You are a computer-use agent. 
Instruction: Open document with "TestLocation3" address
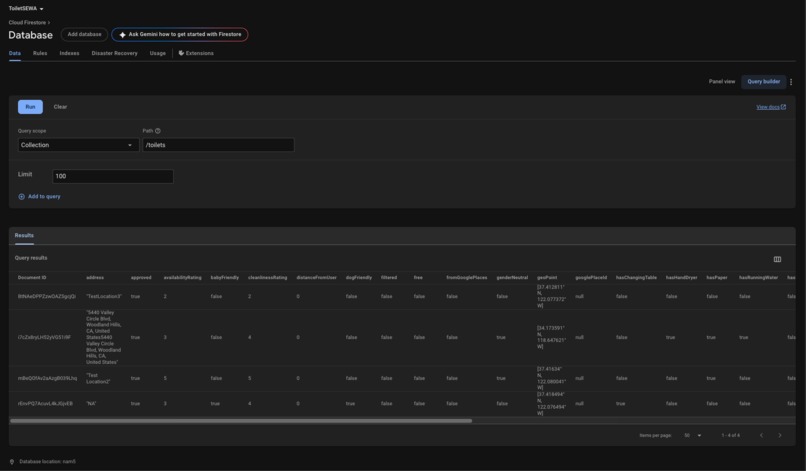47,297
